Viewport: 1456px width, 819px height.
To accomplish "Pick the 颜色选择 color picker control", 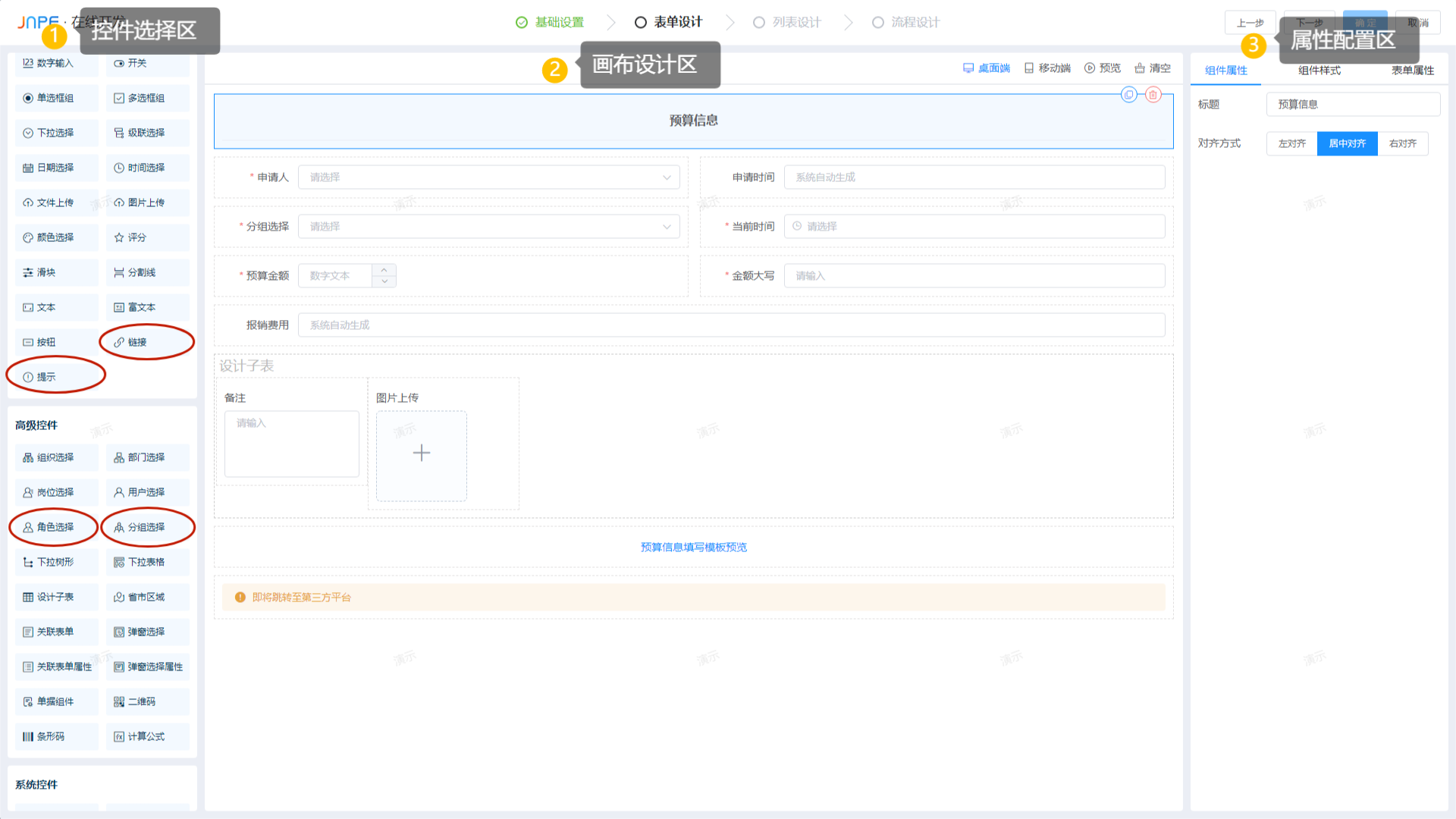I will (56, 237).
